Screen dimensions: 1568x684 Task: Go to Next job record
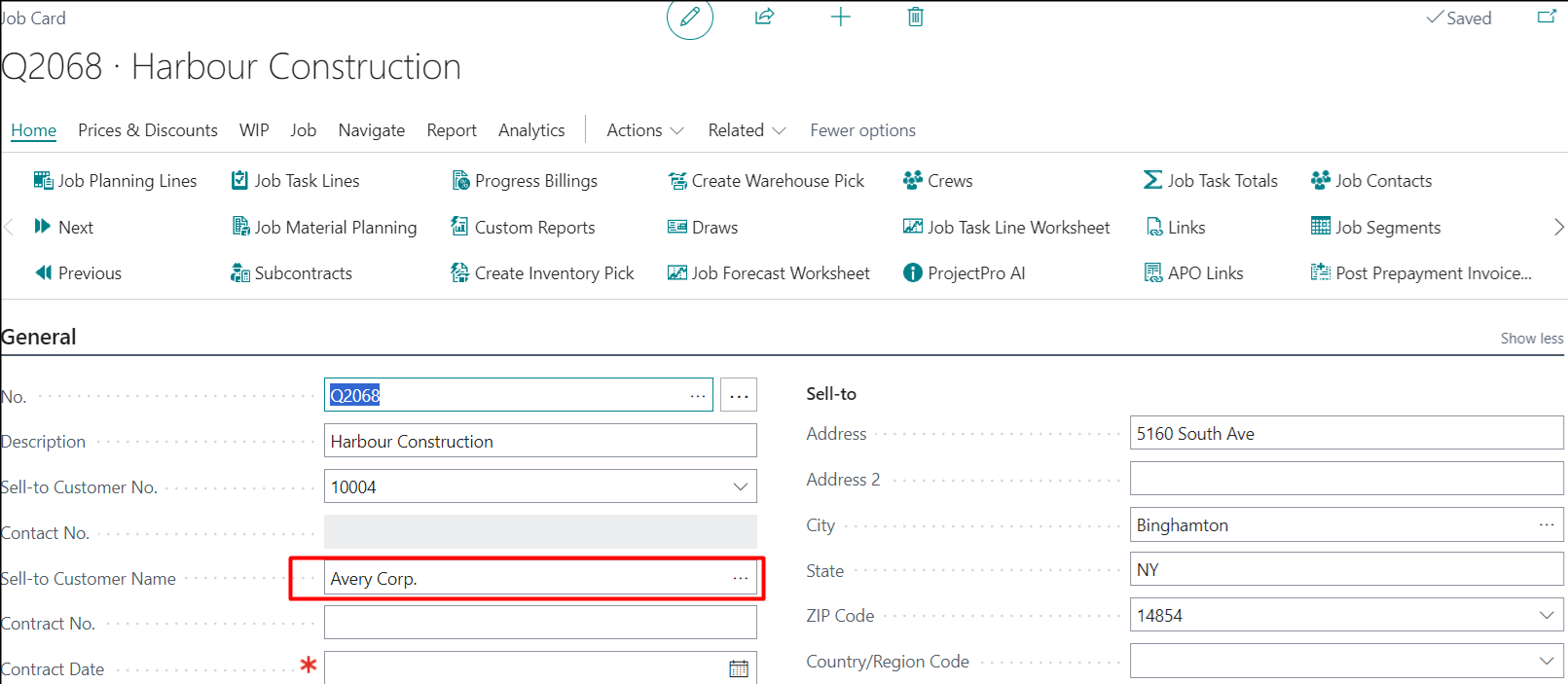(64, 228)
